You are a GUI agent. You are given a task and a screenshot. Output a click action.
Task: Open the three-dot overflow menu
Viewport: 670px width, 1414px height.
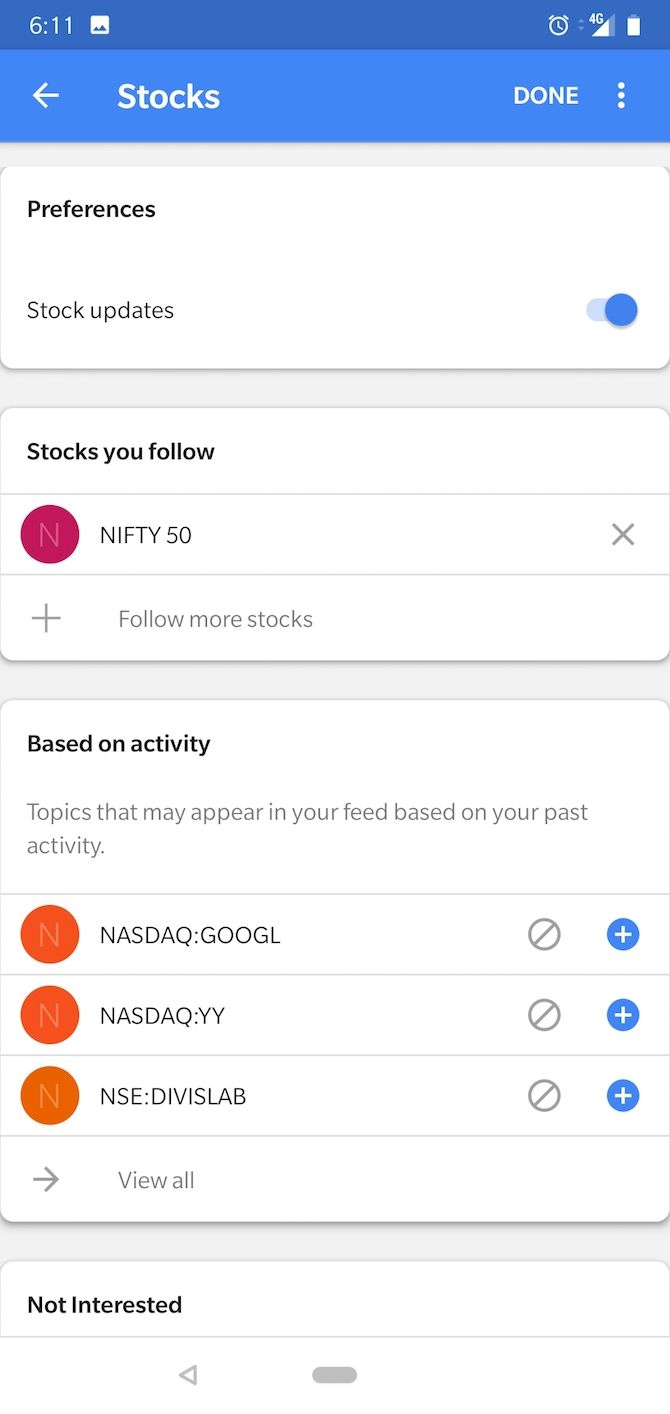click(x=621, y=95)
